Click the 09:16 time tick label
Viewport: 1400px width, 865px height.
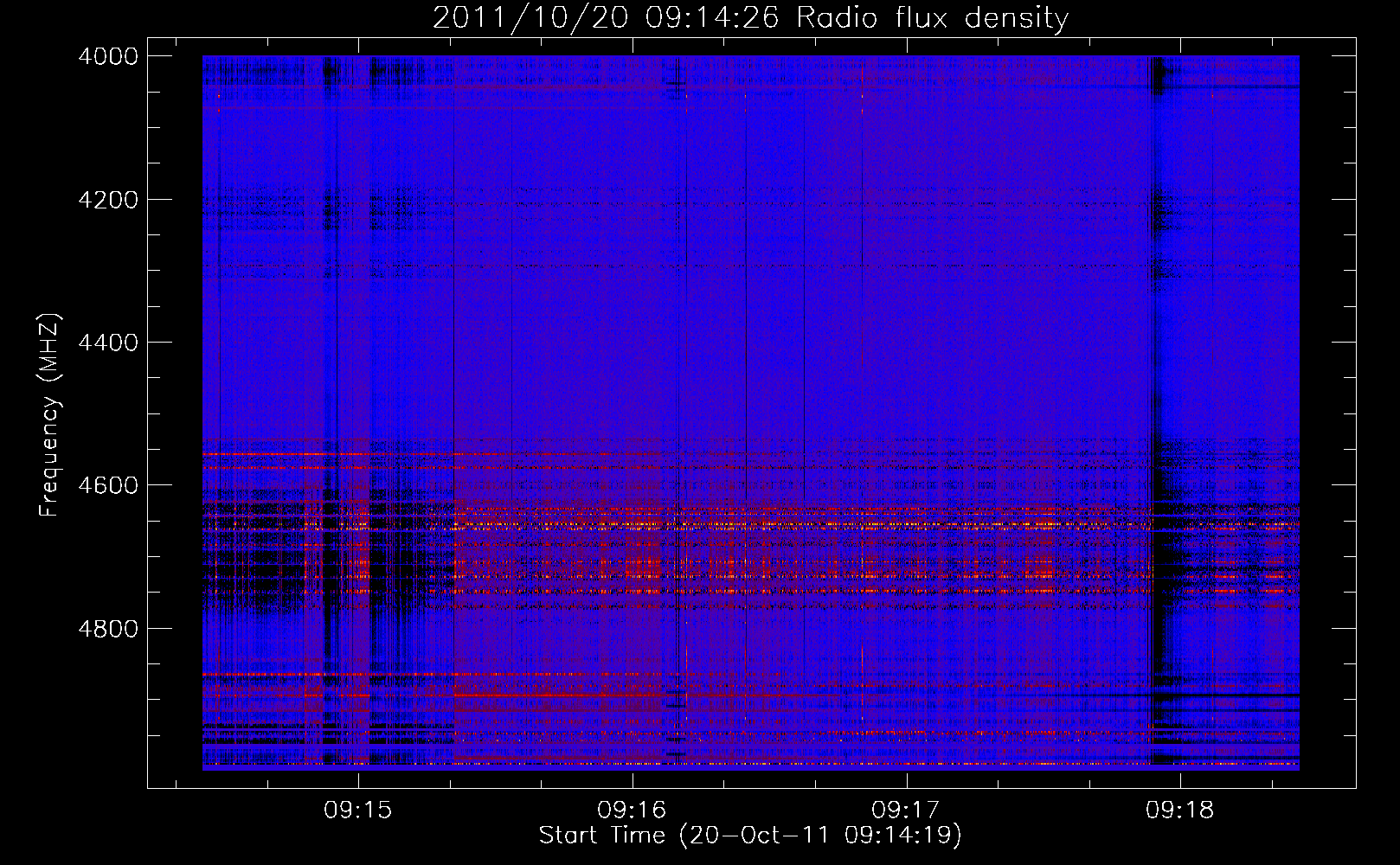[633, 811]
